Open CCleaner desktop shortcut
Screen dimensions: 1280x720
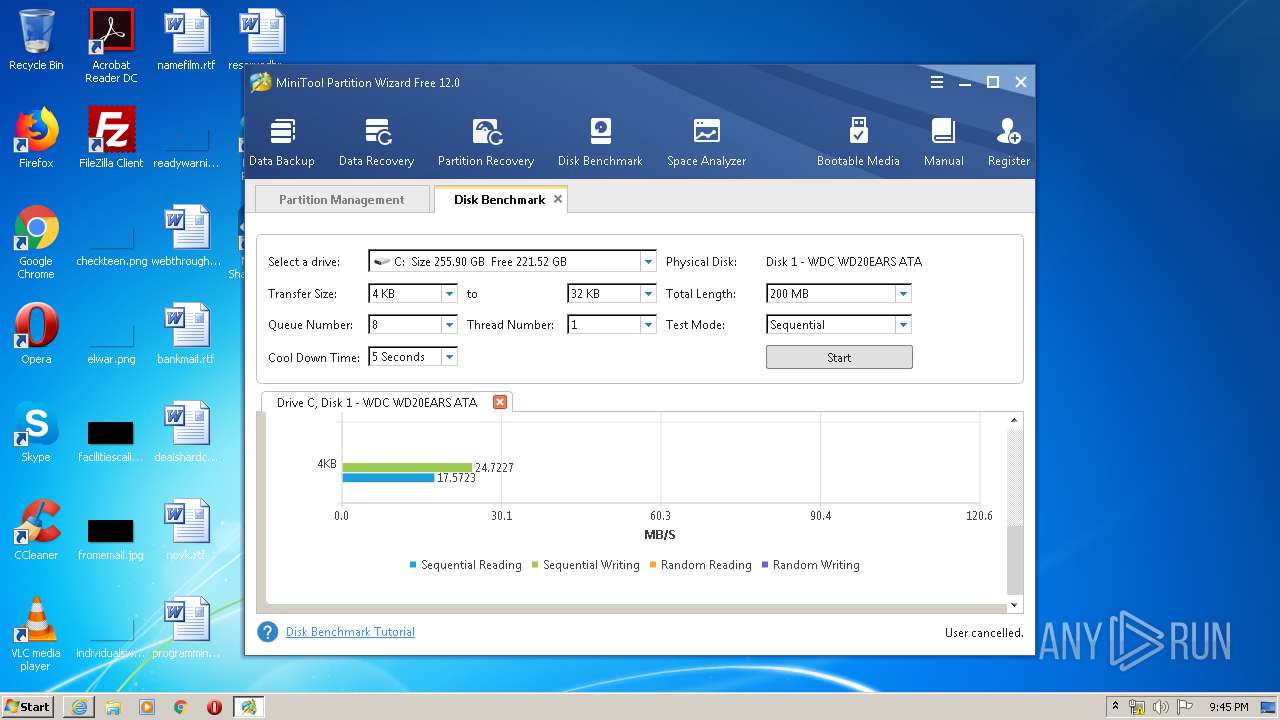(36, 530)
